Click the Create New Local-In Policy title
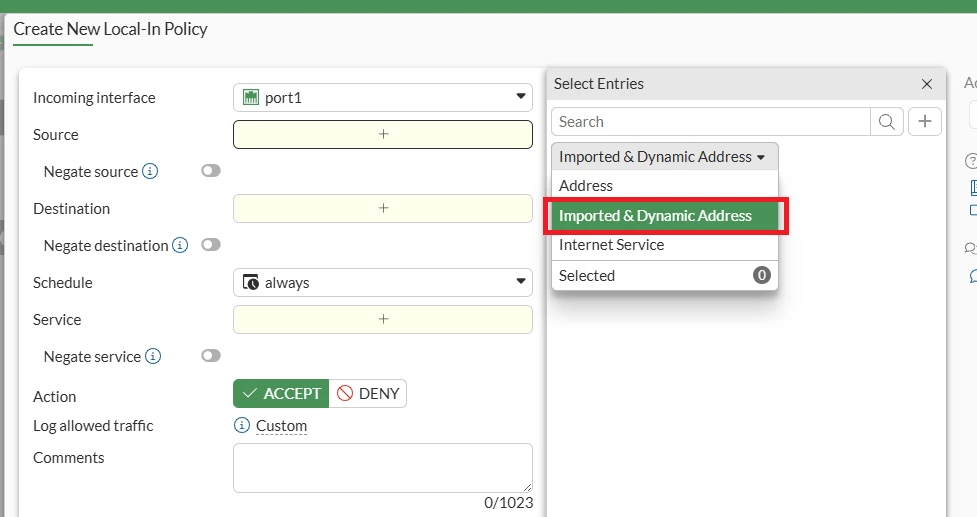The width and height of the screenshot is (977, 517). 110,29
